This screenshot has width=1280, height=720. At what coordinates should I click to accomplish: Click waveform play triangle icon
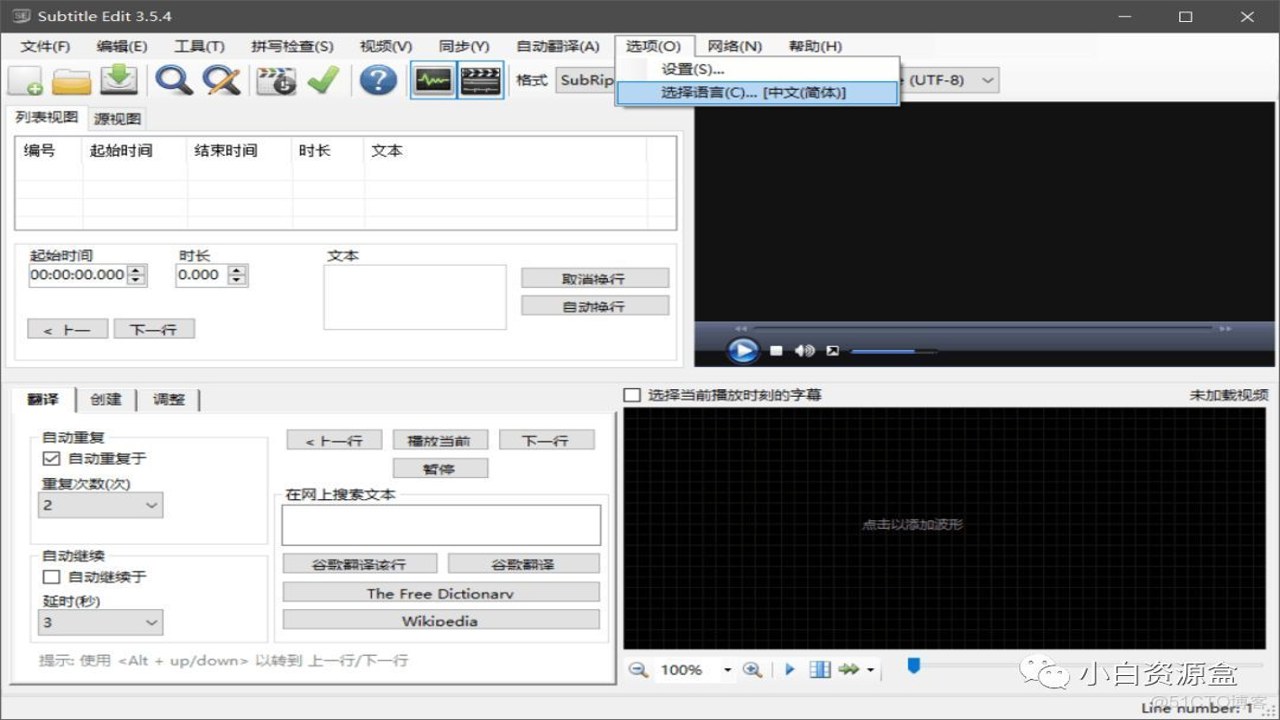pos(790,670)
